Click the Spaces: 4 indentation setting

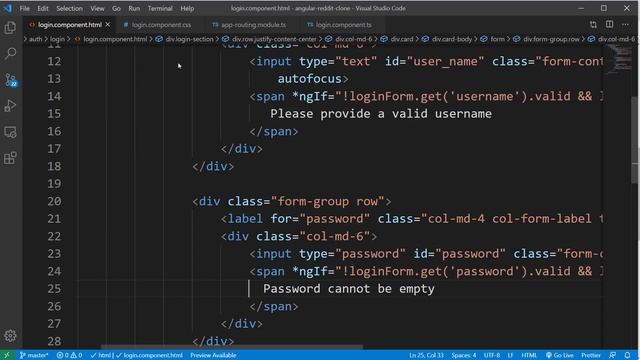tap(464, 355)
